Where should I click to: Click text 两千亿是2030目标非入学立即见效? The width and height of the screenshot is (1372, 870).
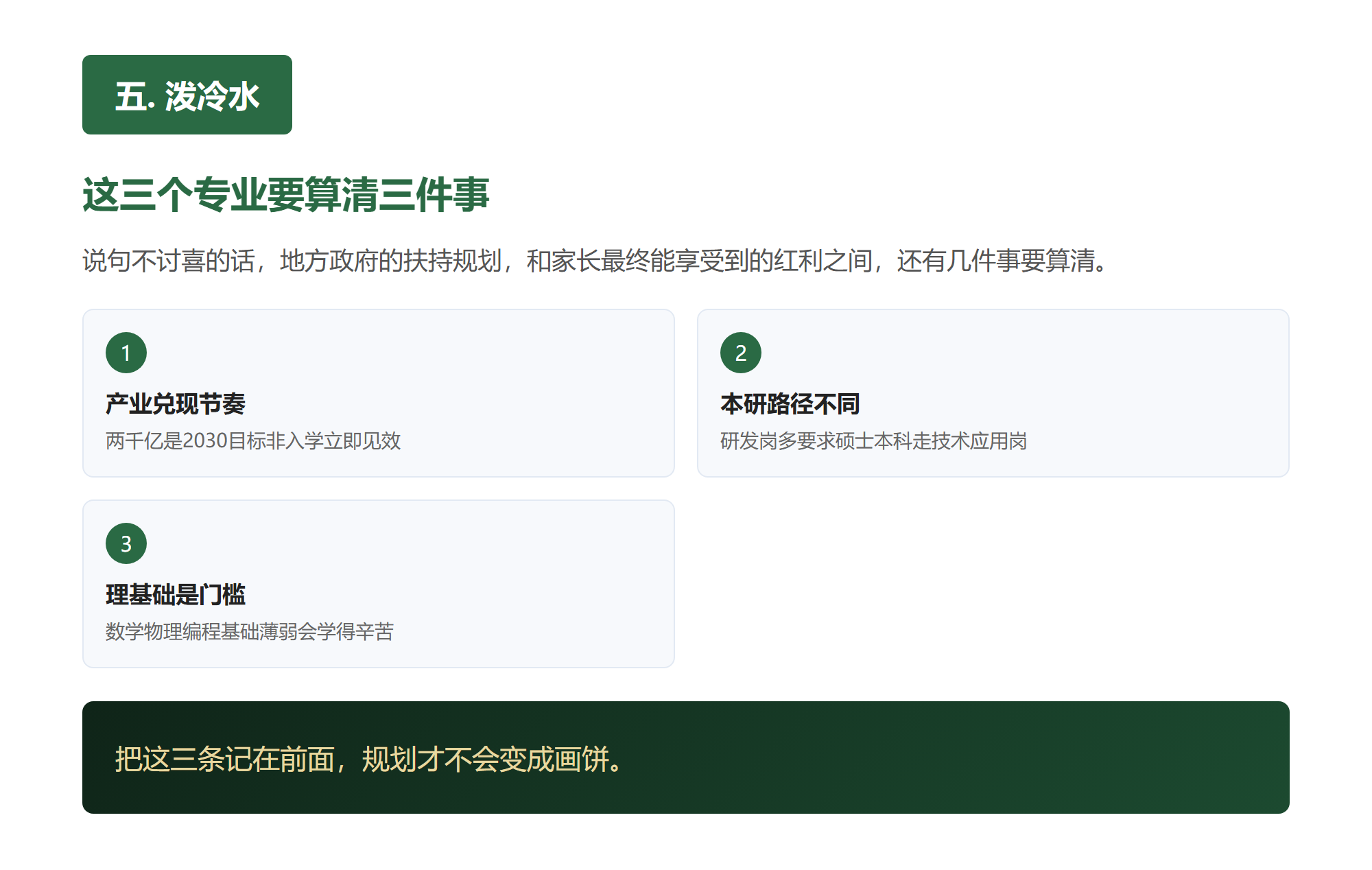[253, 440]
